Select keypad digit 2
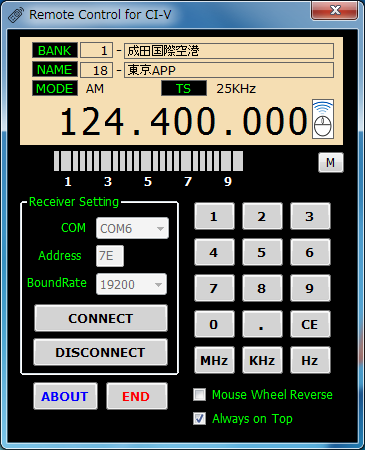The image size is (365, 450). [x=262, y=216]
